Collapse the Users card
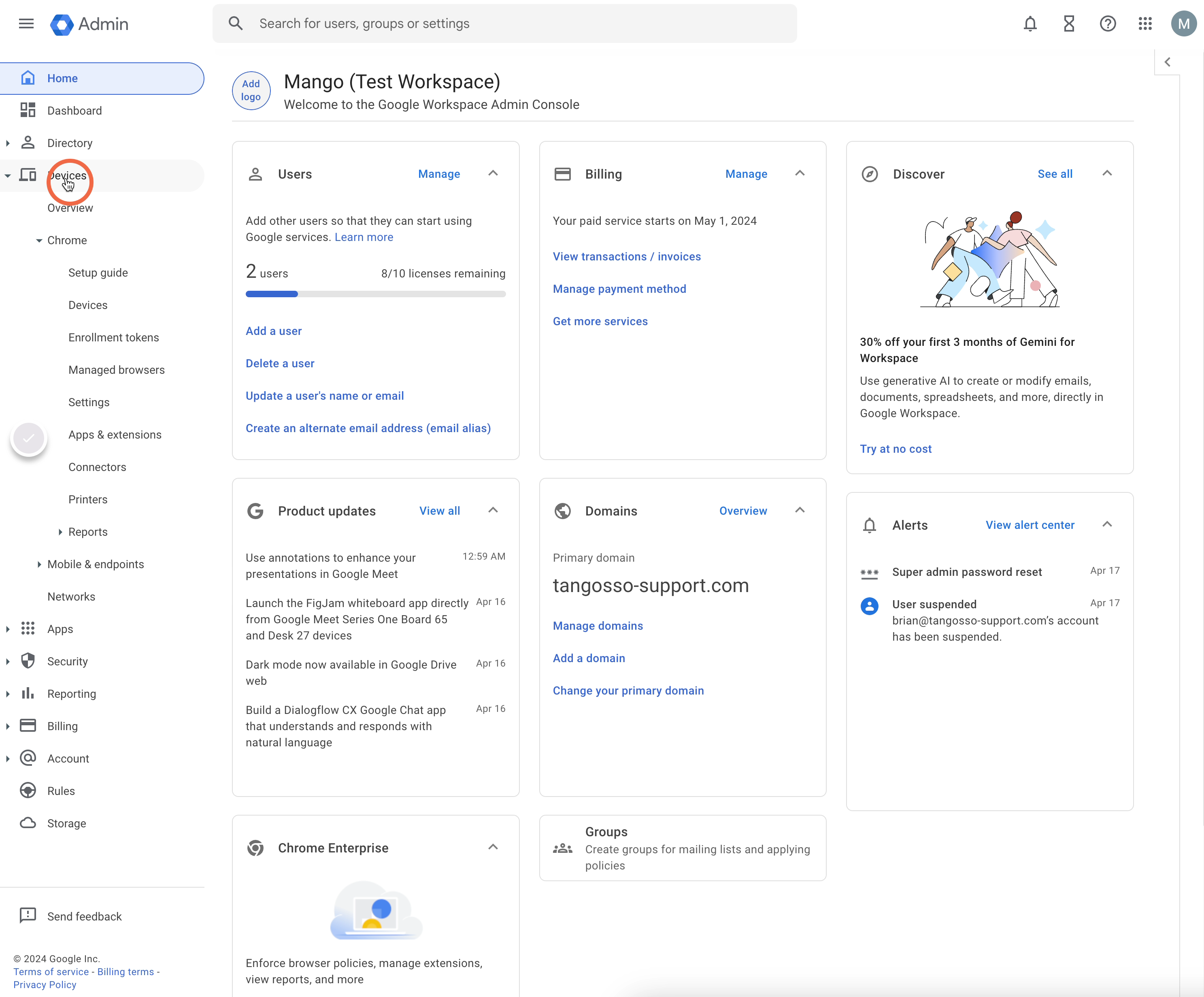The height and width of the screenshot is (997, 1204). [493, 173]
